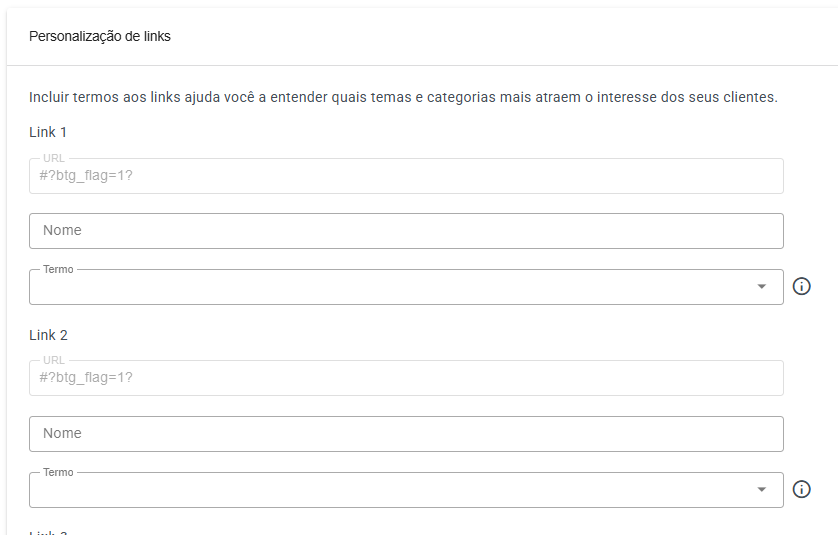The image size is (838, 535).
Task: Click the "Link 2" section label
Action: [48, 335]
